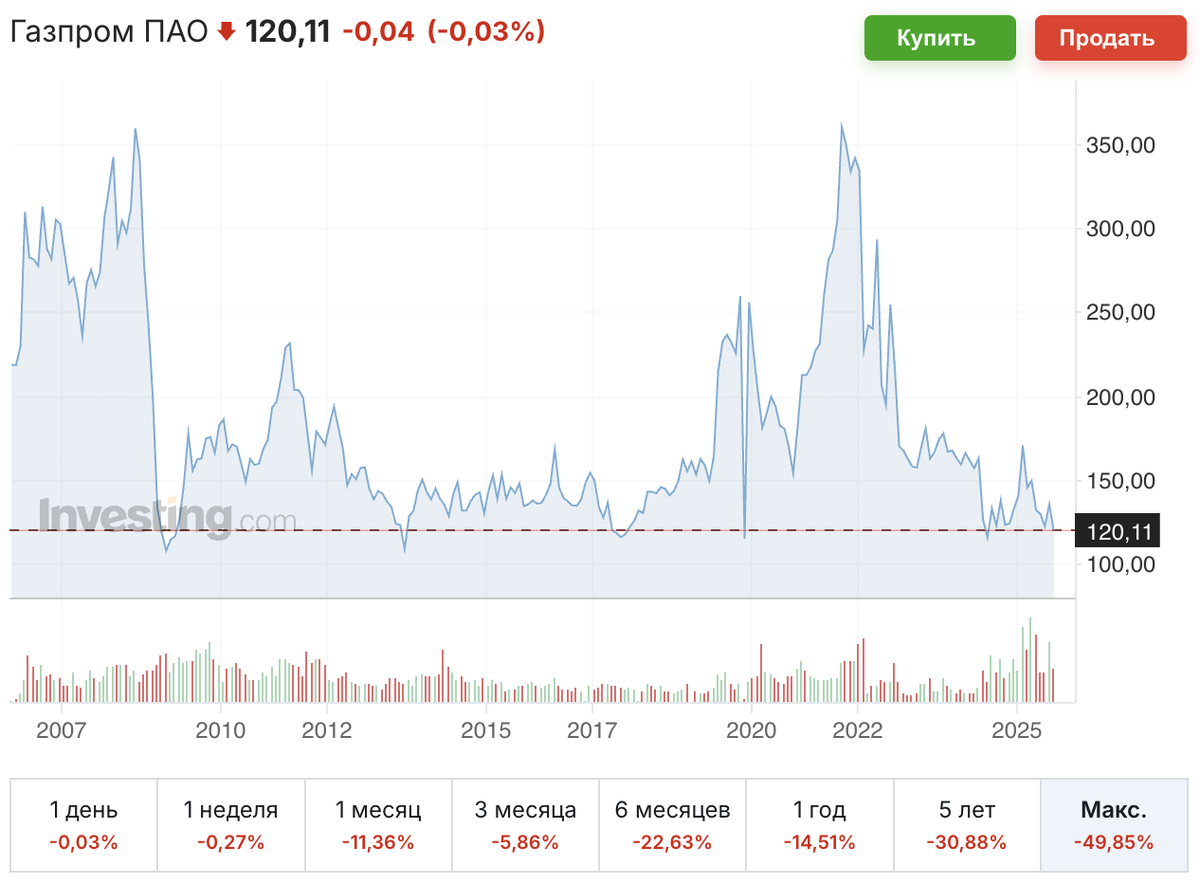This screenshot has width=1200, height=884.
Task: Click the 2017 year label on time axis
Action: tap(592, 730)
